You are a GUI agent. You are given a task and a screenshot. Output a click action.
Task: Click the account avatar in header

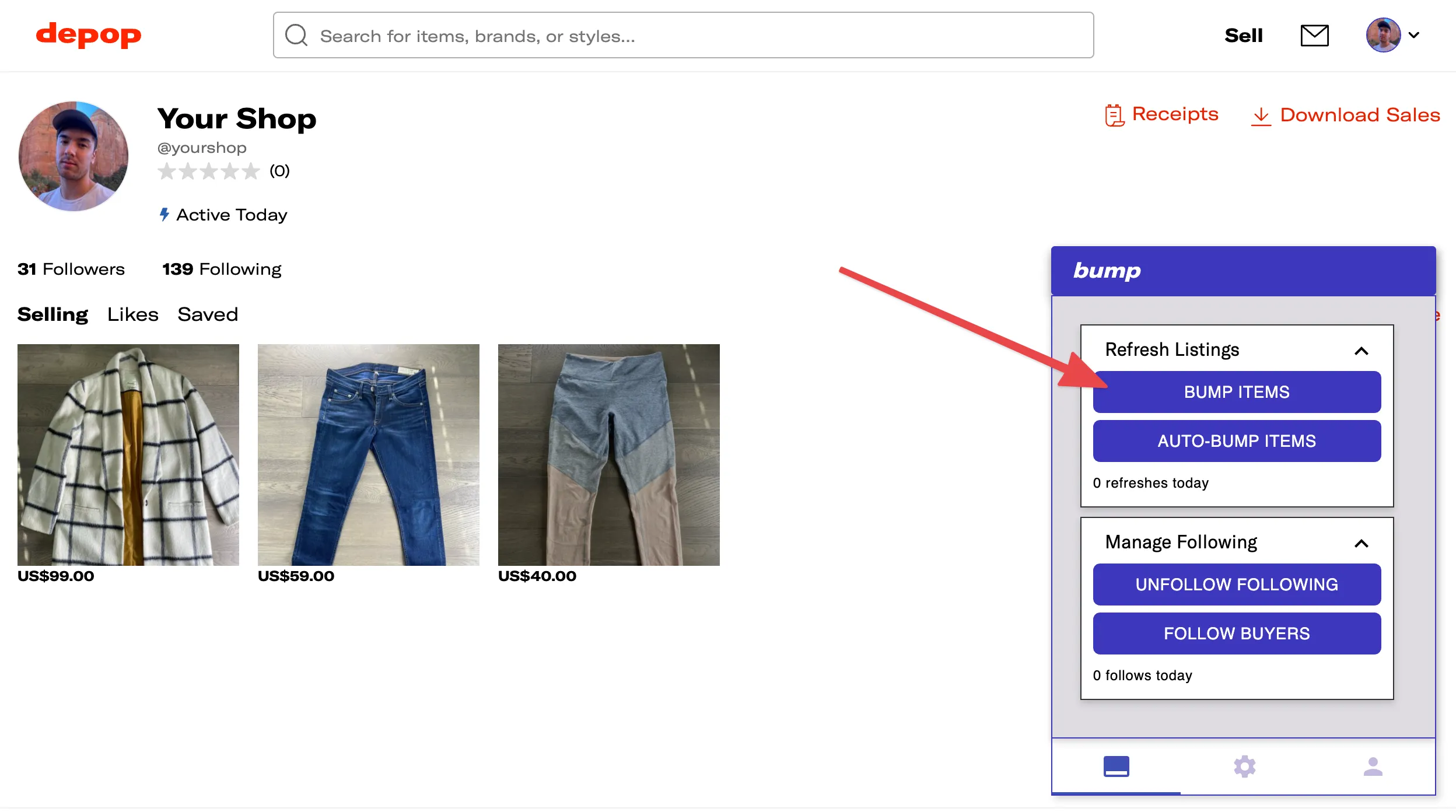tap(1383, 35)
